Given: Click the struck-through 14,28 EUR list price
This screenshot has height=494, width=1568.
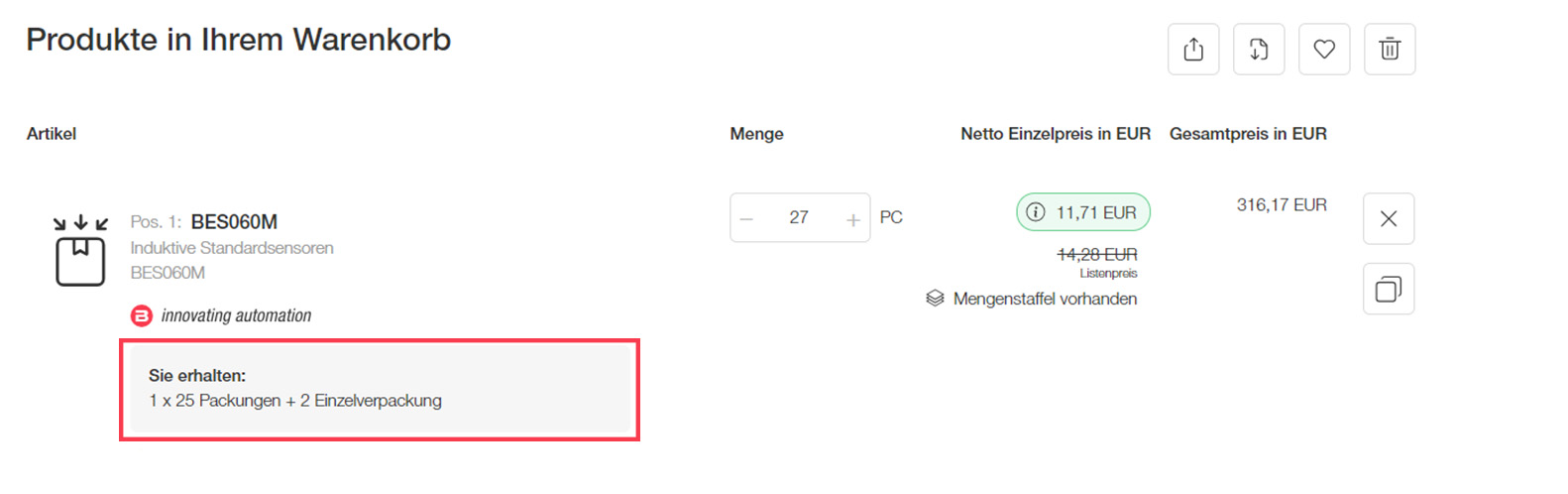Looking at the screenshot, I should click(1097, 255).
